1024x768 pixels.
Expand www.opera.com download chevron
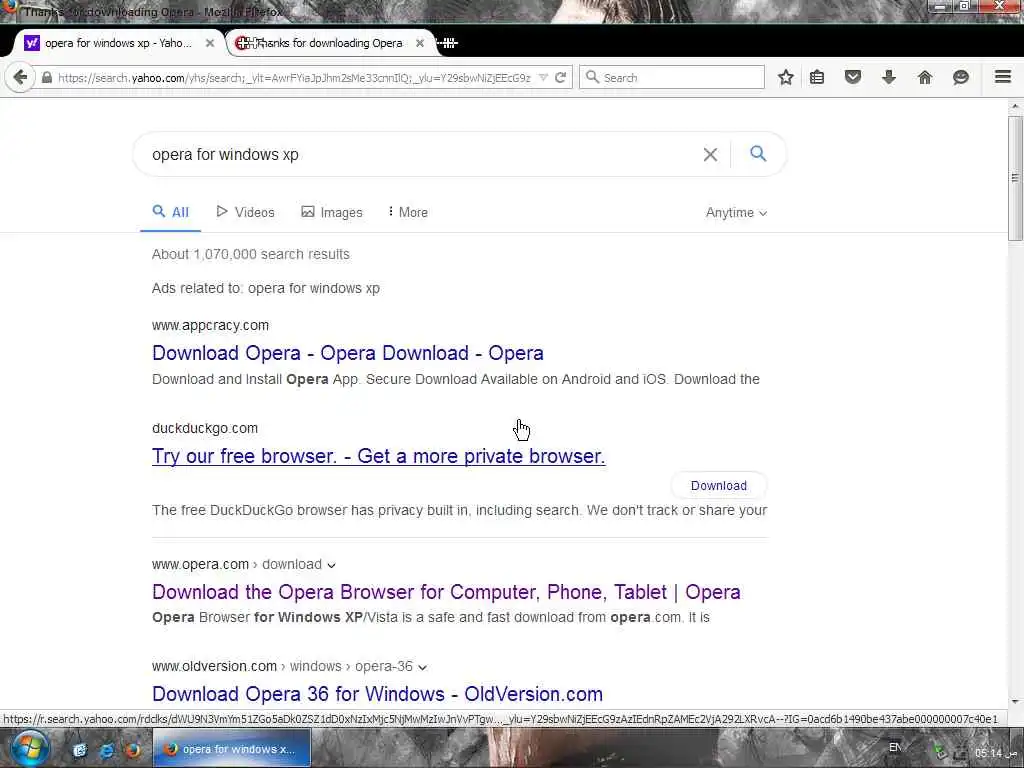coord(332,565)
